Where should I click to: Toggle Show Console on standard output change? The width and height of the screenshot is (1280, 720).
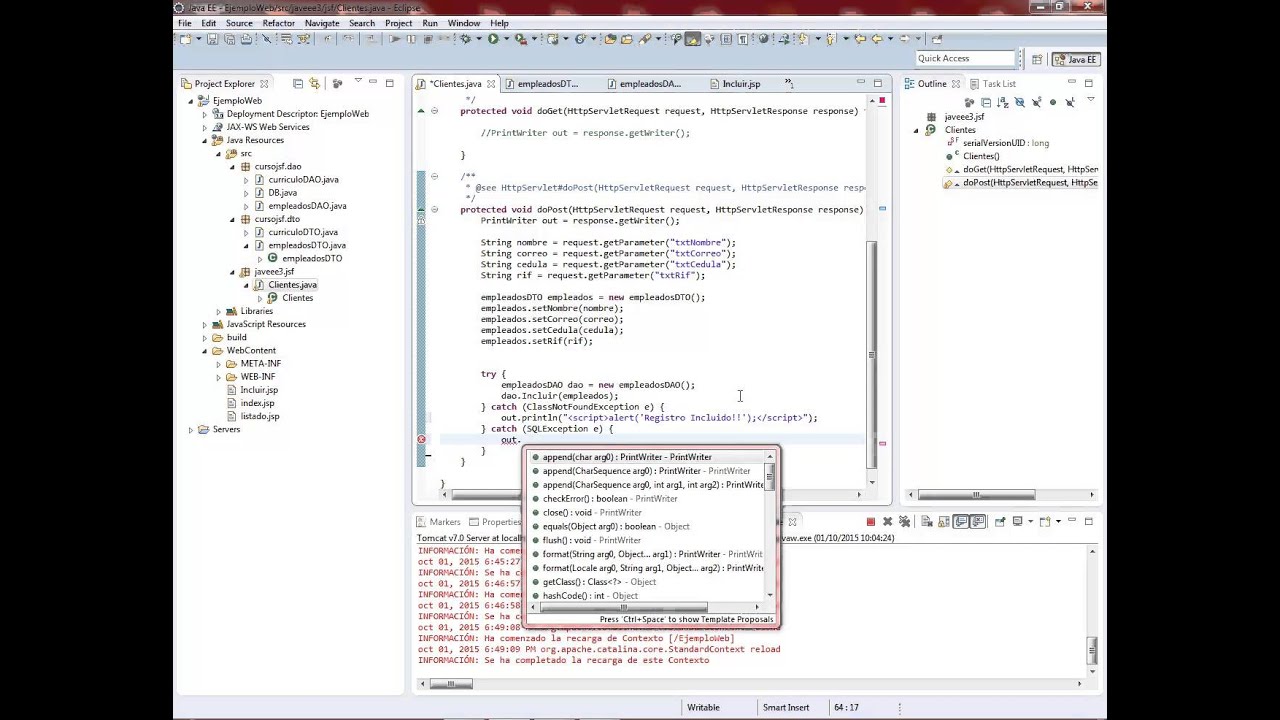click(961, 522)
